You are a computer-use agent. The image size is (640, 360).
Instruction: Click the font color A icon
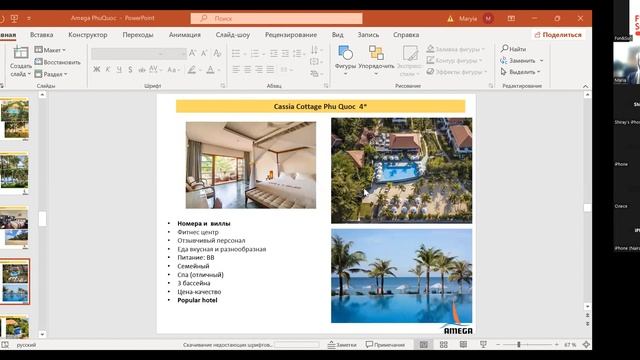click(210, 70)
